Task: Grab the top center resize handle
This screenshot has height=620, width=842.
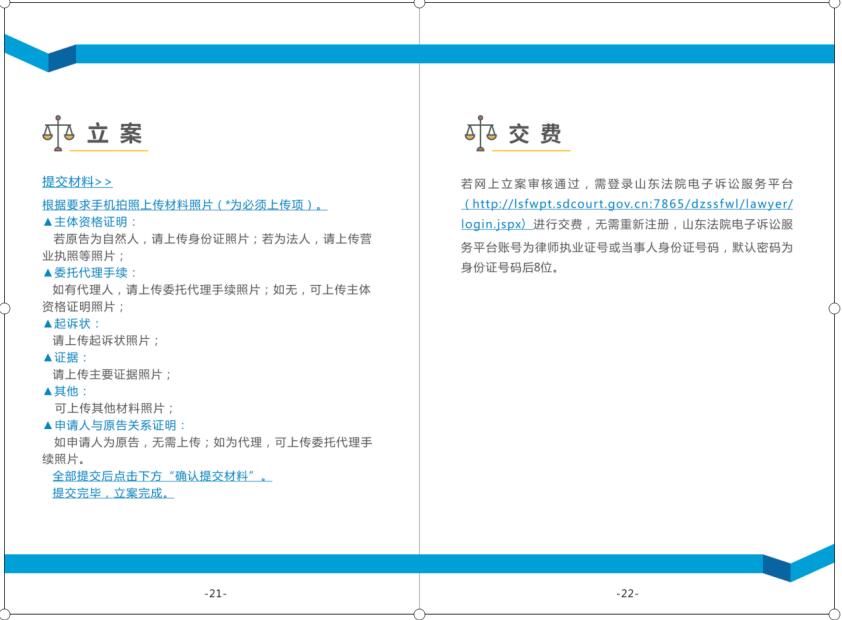Action: 420,3
